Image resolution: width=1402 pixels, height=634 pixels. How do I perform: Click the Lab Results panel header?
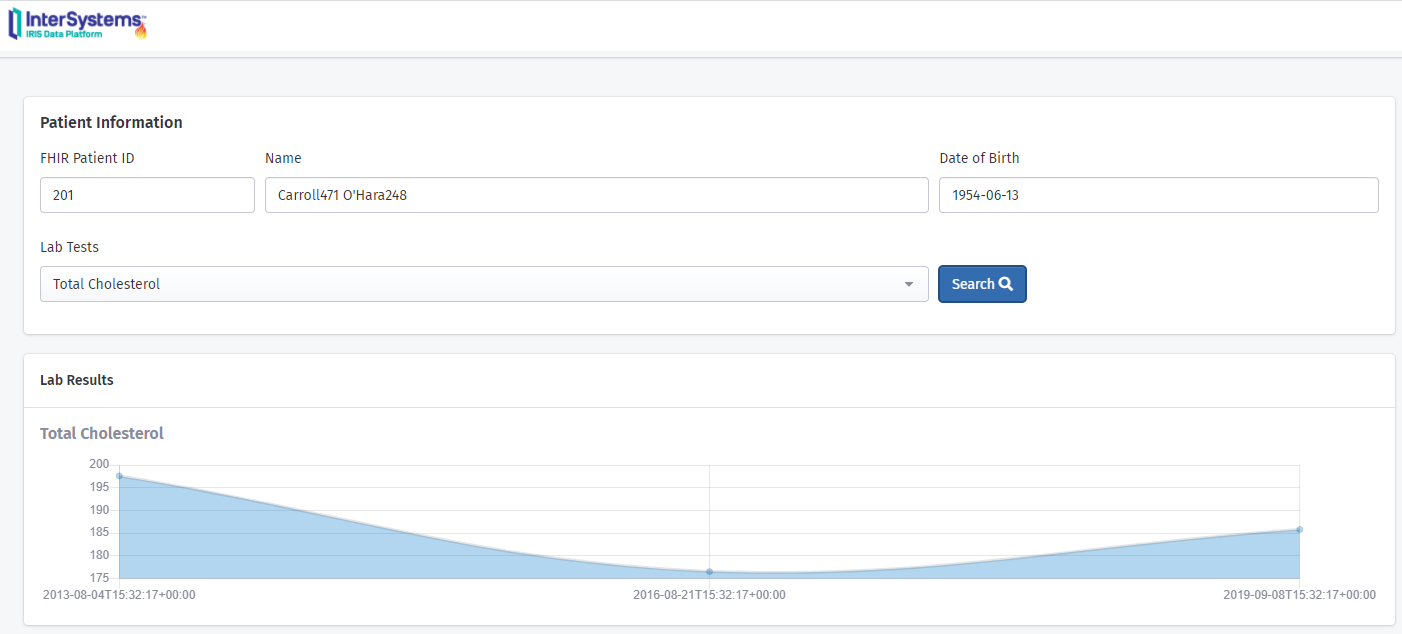click(77, 380)
